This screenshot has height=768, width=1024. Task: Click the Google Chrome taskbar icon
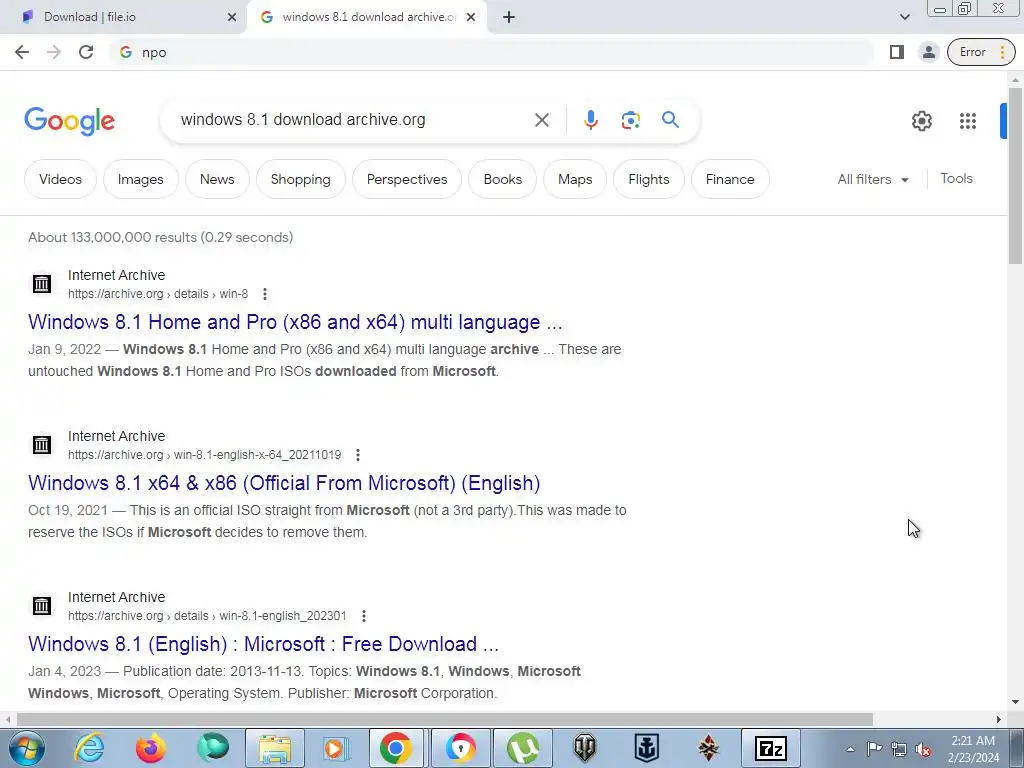pos(396,748)
